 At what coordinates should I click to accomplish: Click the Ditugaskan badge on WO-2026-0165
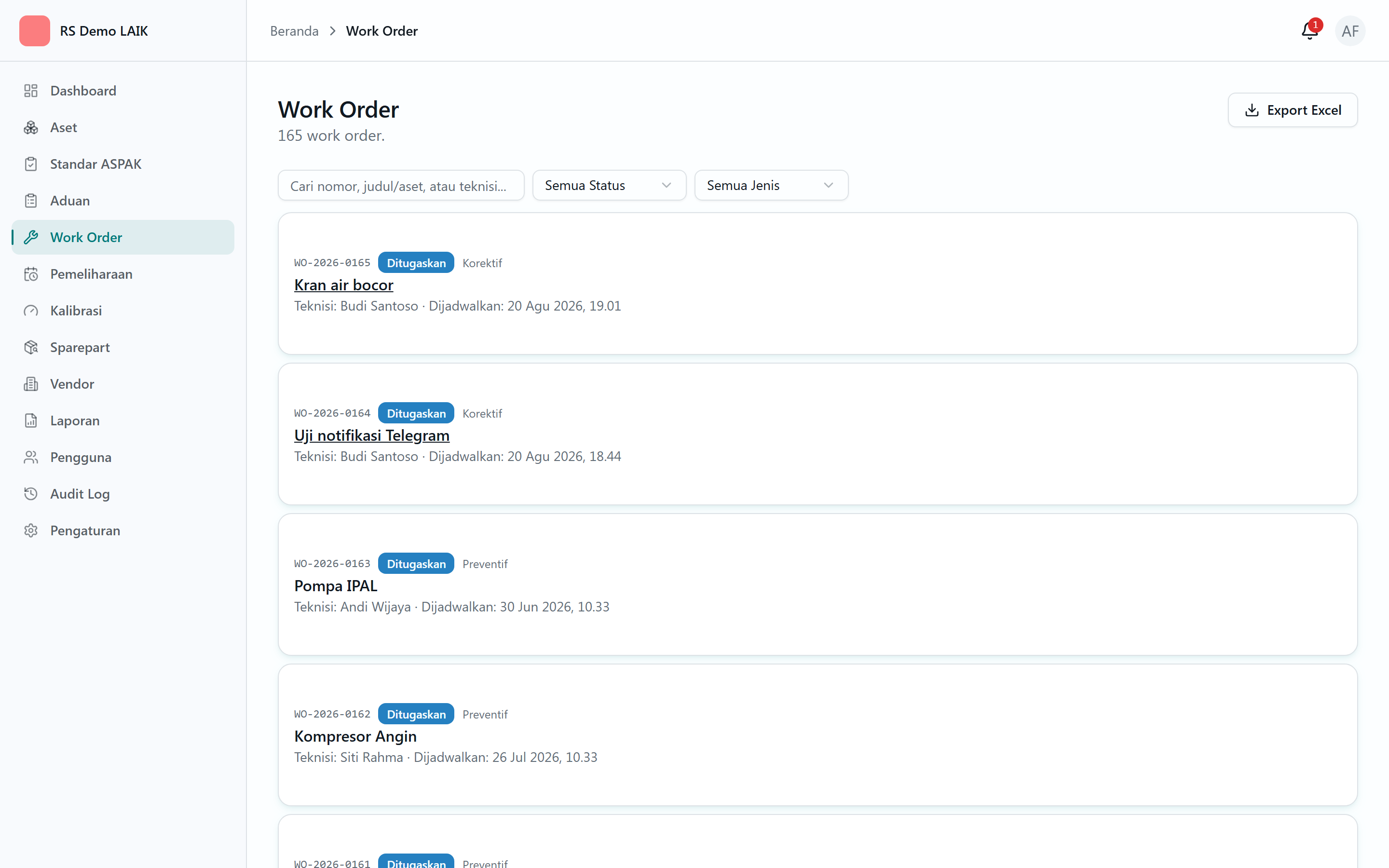pyautogui.click(x=416, y=263)
